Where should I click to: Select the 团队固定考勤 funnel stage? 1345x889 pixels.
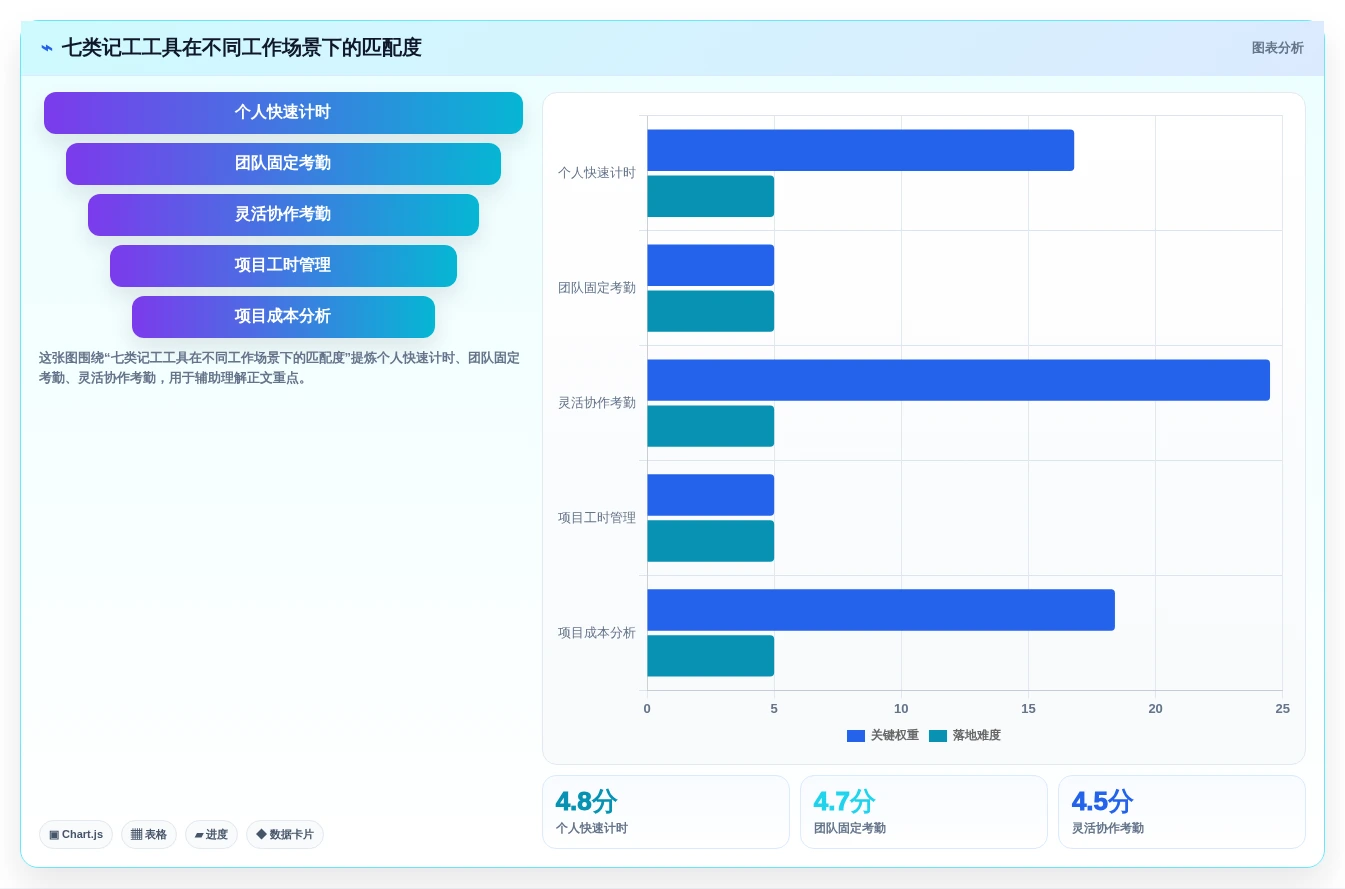(x=283, y=164)
